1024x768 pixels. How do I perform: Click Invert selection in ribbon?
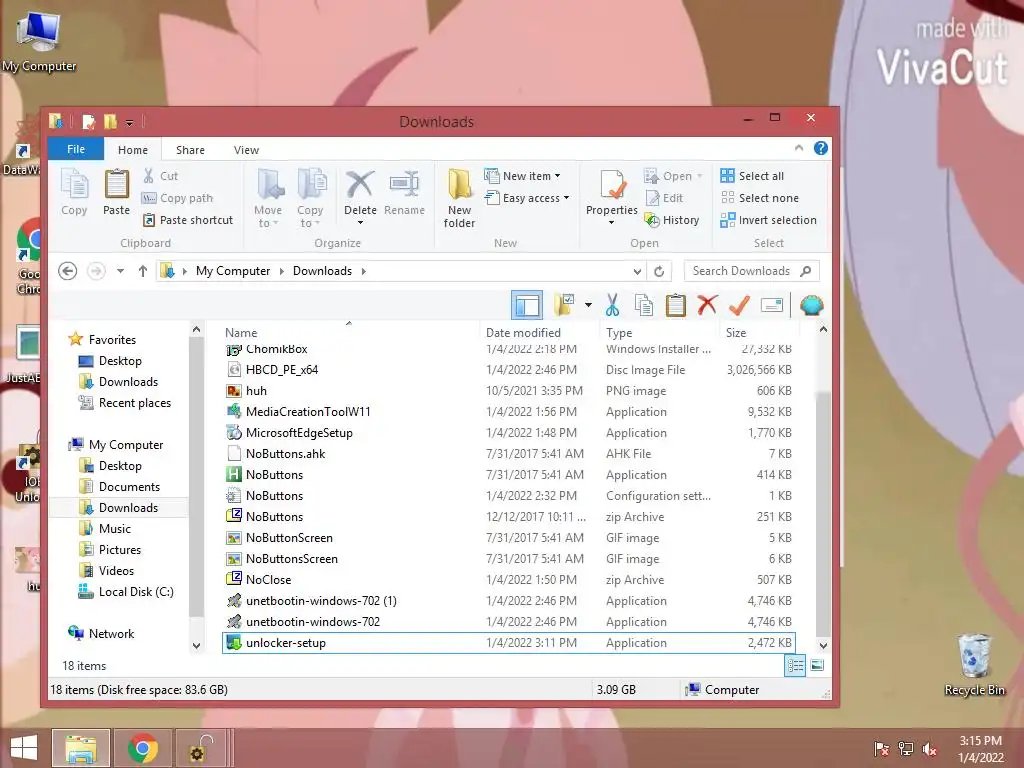(769, 220)
